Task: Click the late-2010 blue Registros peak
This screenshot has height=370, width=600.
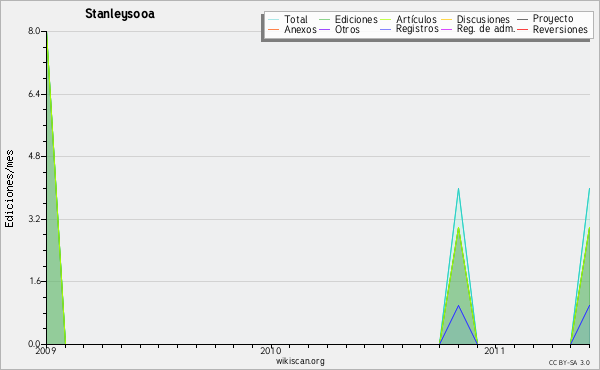Action: (458, 306)
